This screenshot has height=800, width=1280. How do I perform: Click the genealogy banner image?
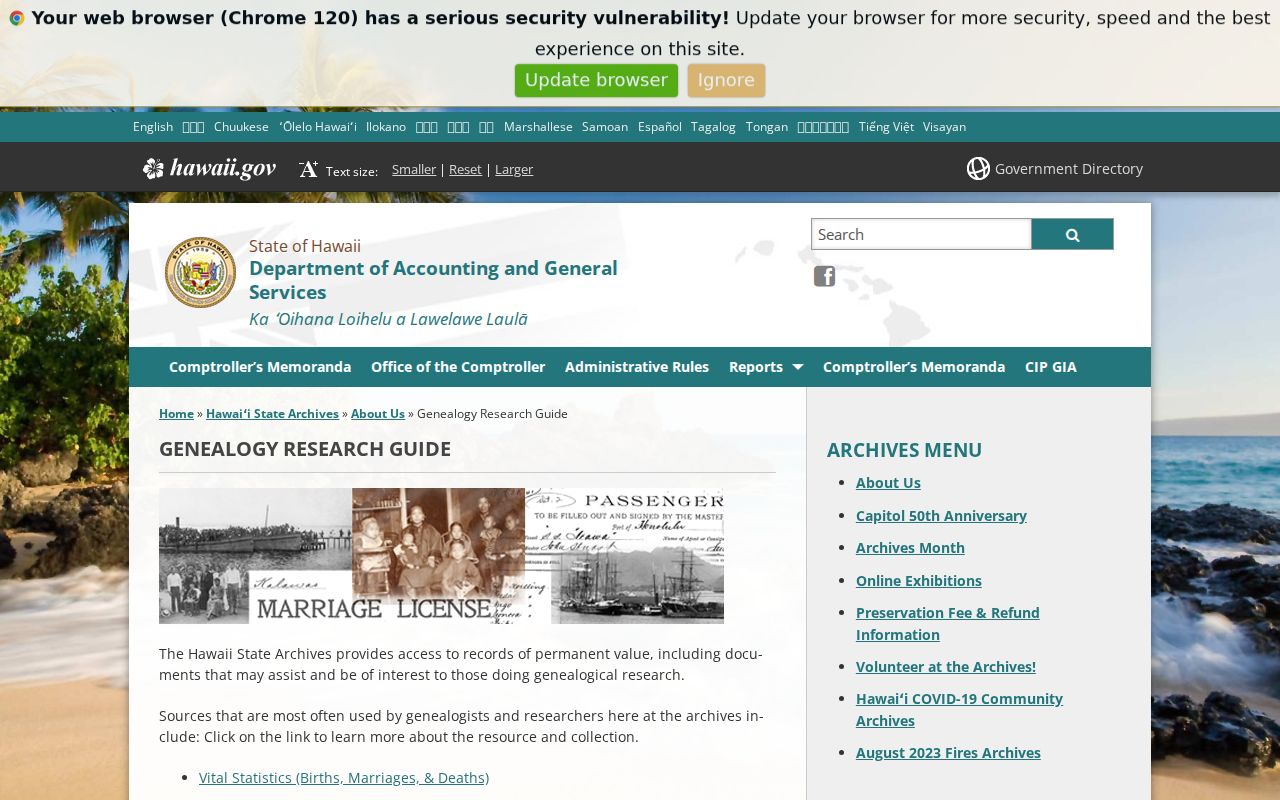[x=441, y=556]
